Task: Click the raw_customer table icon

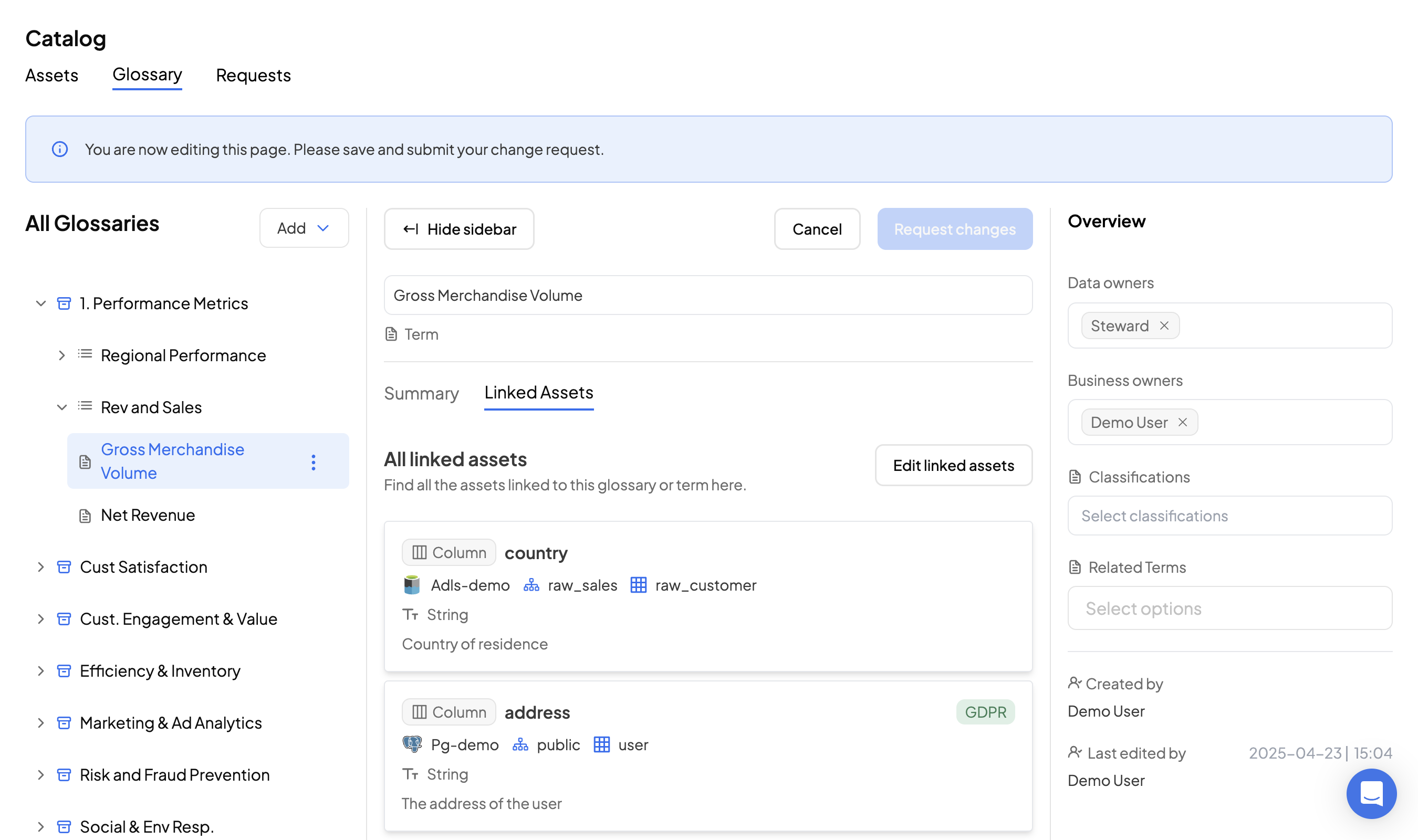Action: pos(638,585)
